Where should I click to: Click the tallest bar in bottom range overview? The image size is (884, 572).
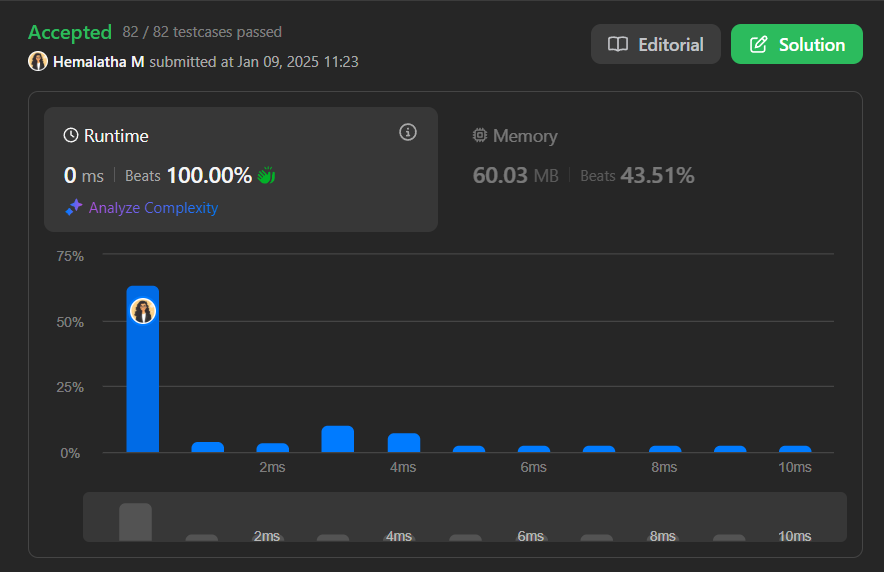click(x=135, y=522)
